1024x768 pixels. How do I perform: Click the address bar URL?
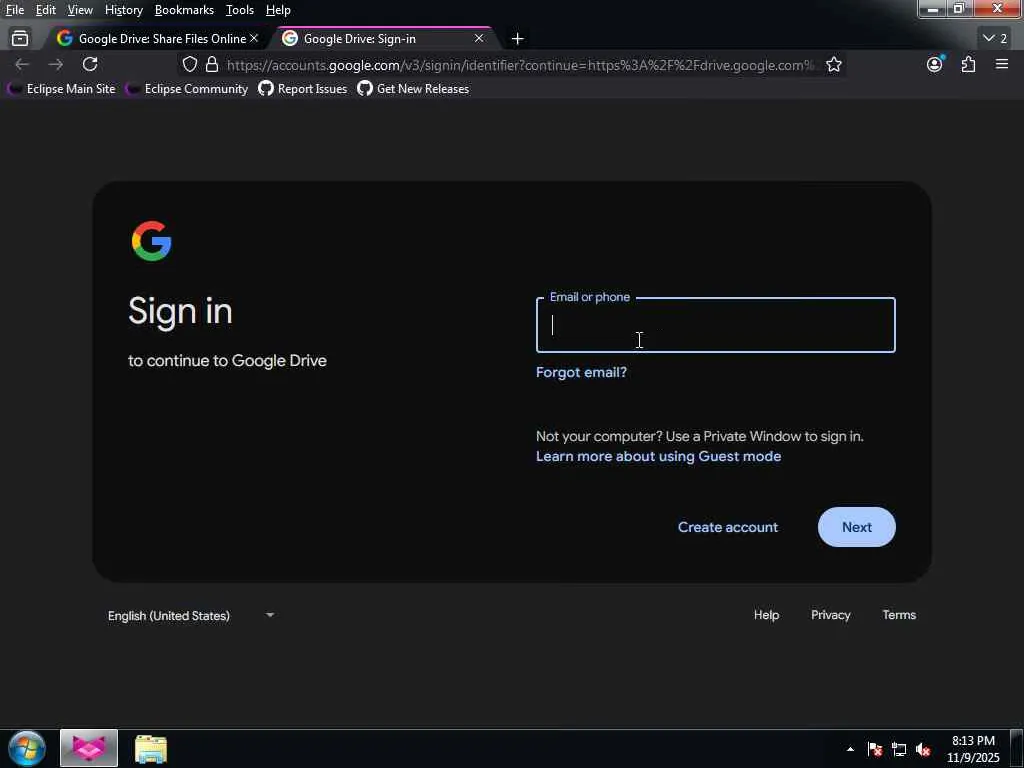[520, 65]
